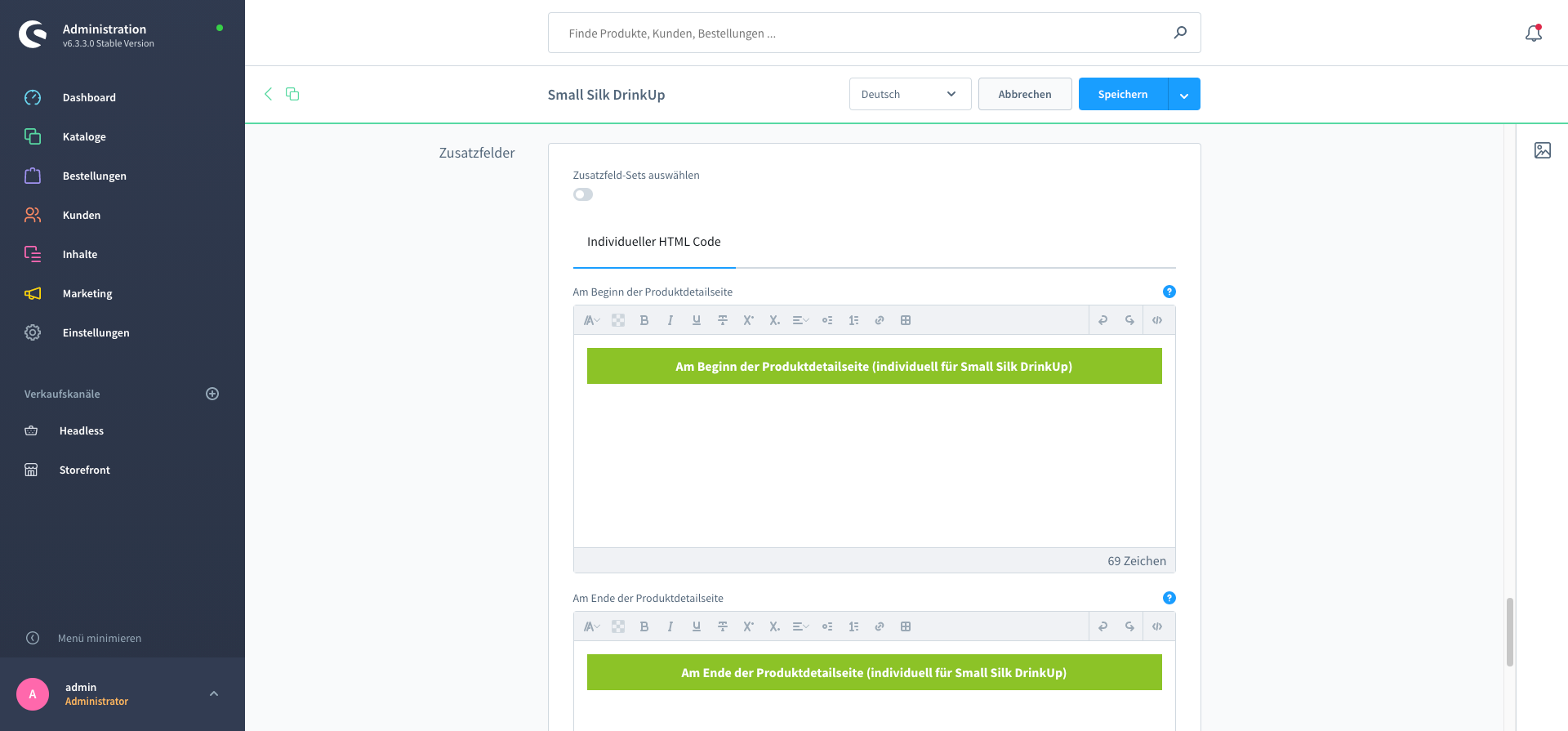Screen dimensions: 1568x731
Task: Apply strikethrough in the first editor
Action: click(723, 320)
